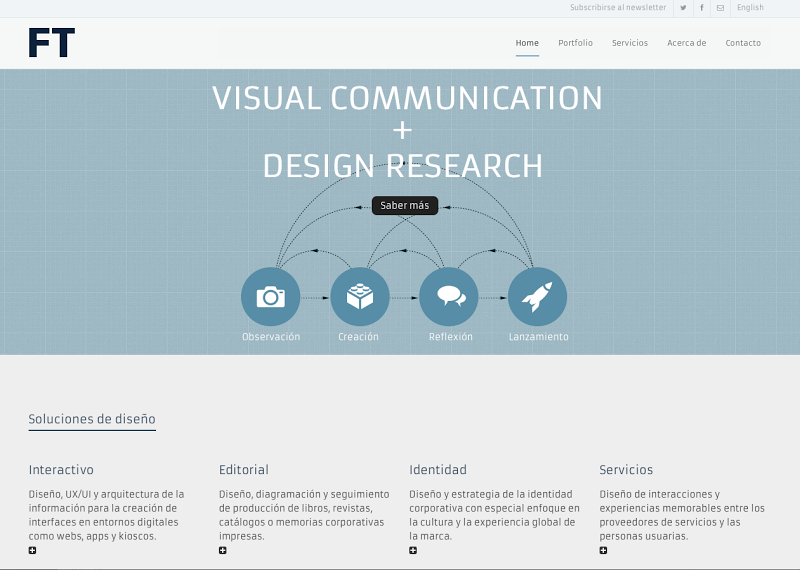Screen dimensions: 800x570
Task: Click the camera icon for Observación
Action: click(x=270, y=296)
